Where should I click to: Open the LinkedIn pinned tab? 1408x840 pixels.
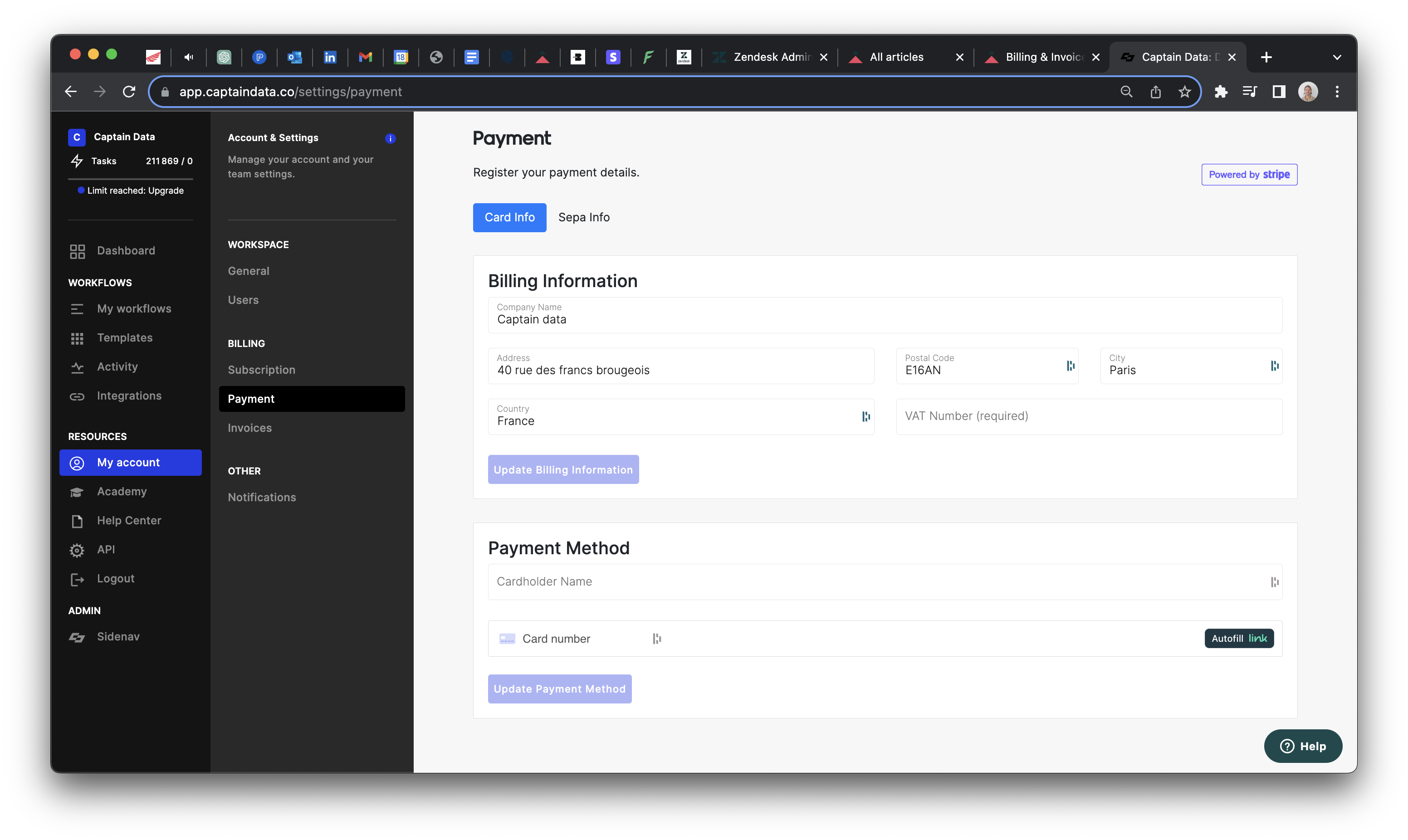(x=330, y=57)
